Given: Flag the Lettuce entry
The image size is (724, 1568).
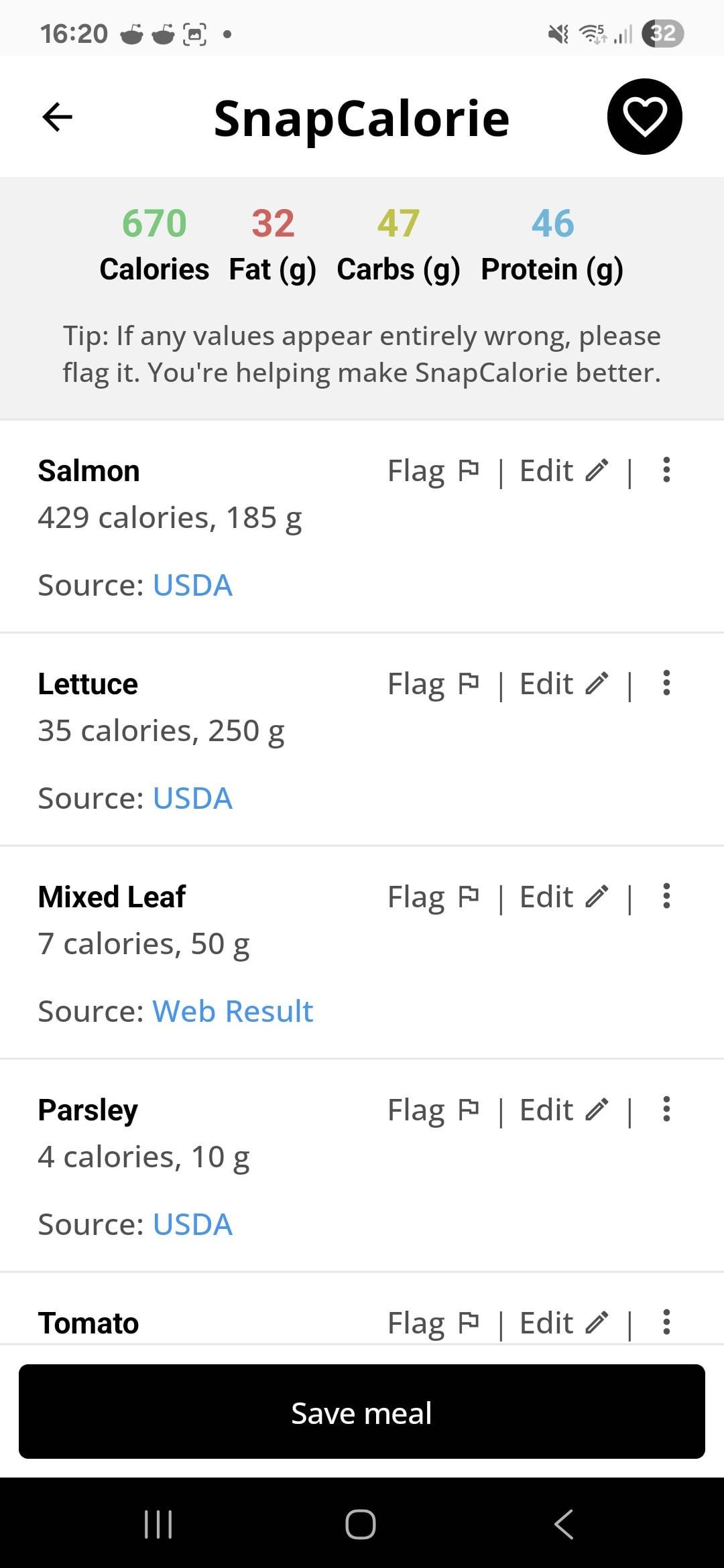Looking at the screenshot, I should pos(433,684).
